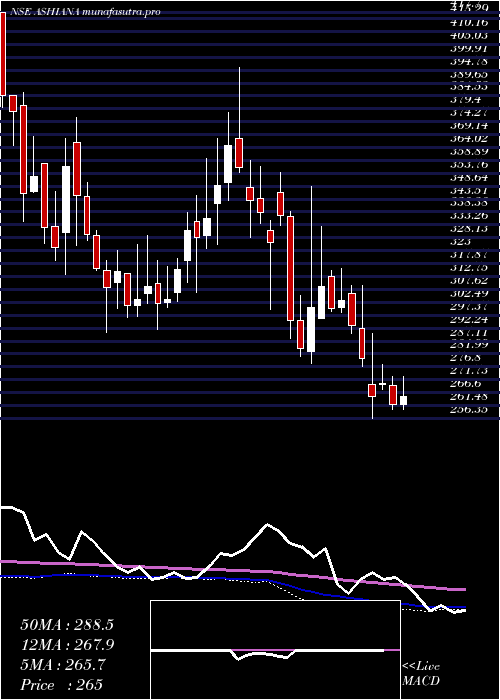Click the 302.49 price level label
This screenshot has height=700, width=500.
(x=471, y=294)
